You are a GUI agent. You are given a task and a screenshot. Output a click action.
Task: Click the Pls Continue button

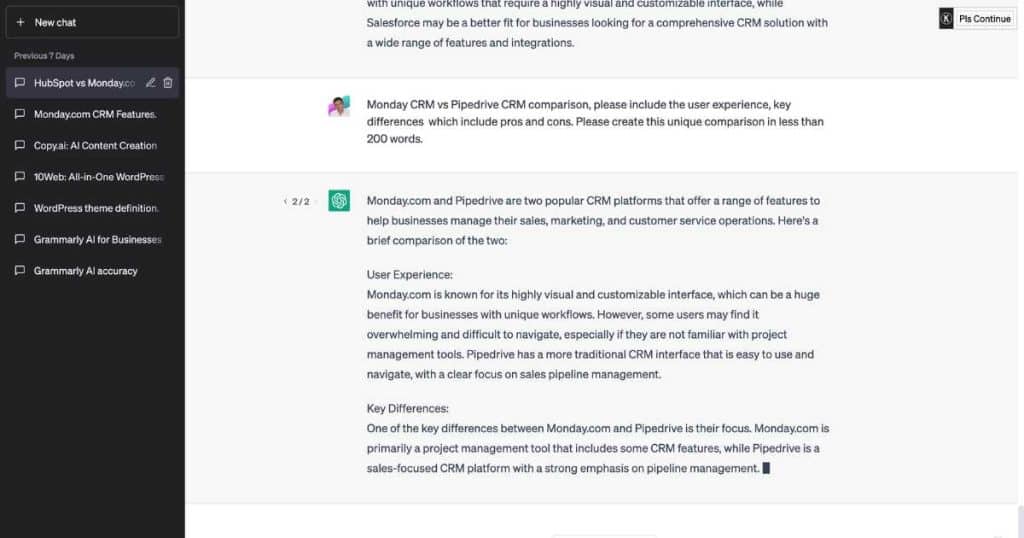click(x=984, y=19)
